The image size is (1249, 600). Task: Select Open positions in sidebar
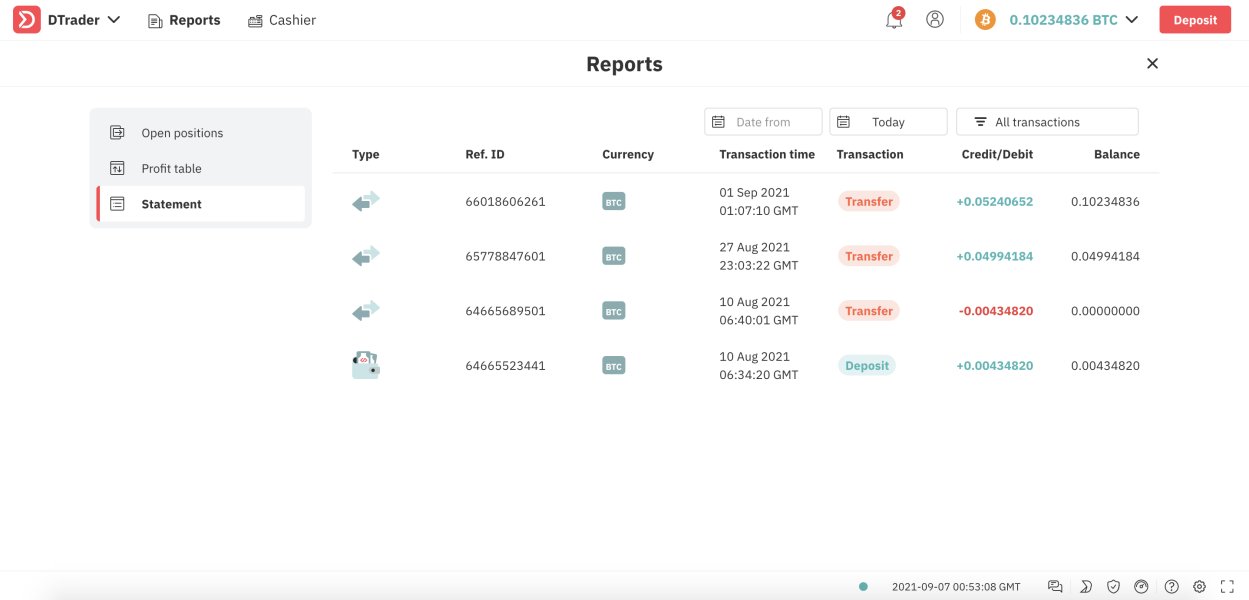coord(200,133)
